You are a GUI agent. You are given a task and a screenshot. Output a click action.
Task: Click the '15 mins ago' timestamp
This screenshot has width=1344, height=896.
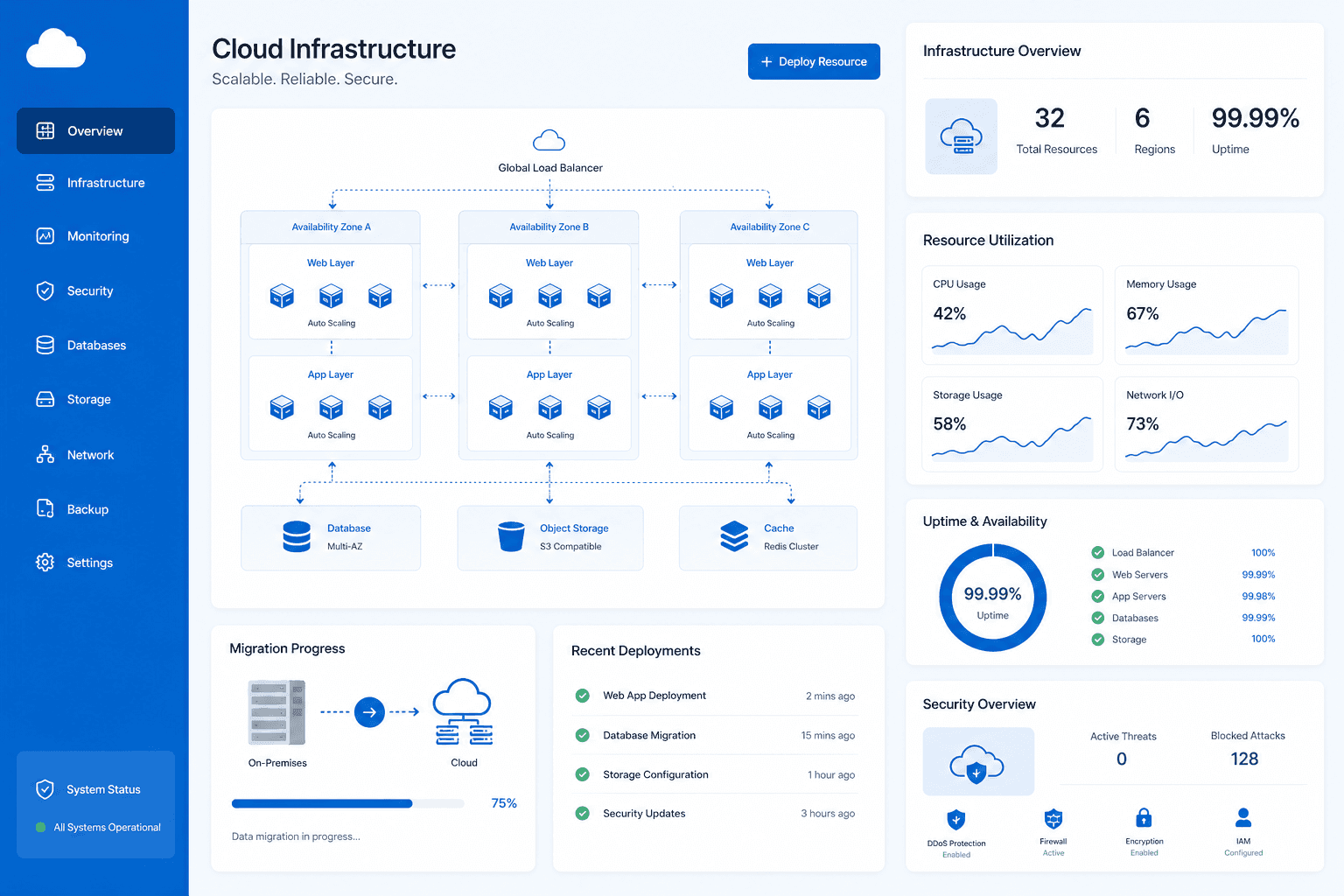(x=828, y=735)
